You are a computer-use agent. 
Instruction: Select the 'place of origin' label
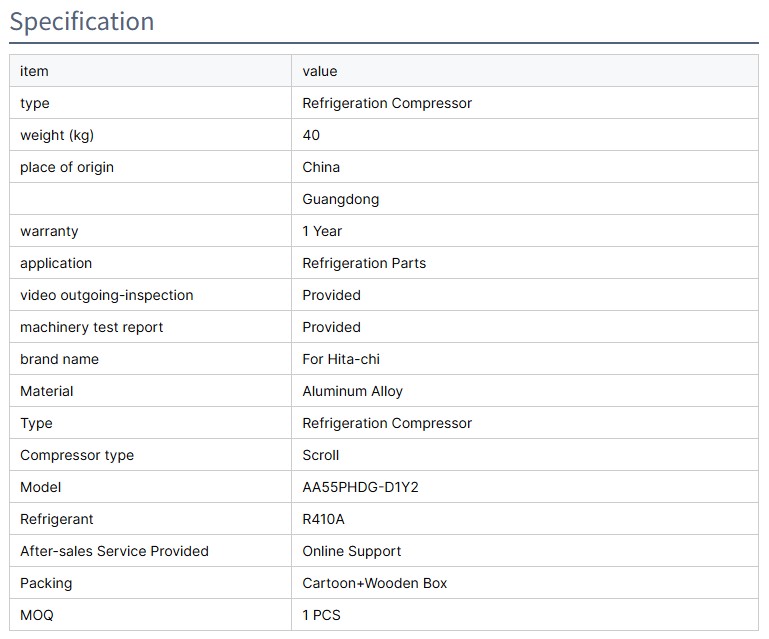coord(67,167)
